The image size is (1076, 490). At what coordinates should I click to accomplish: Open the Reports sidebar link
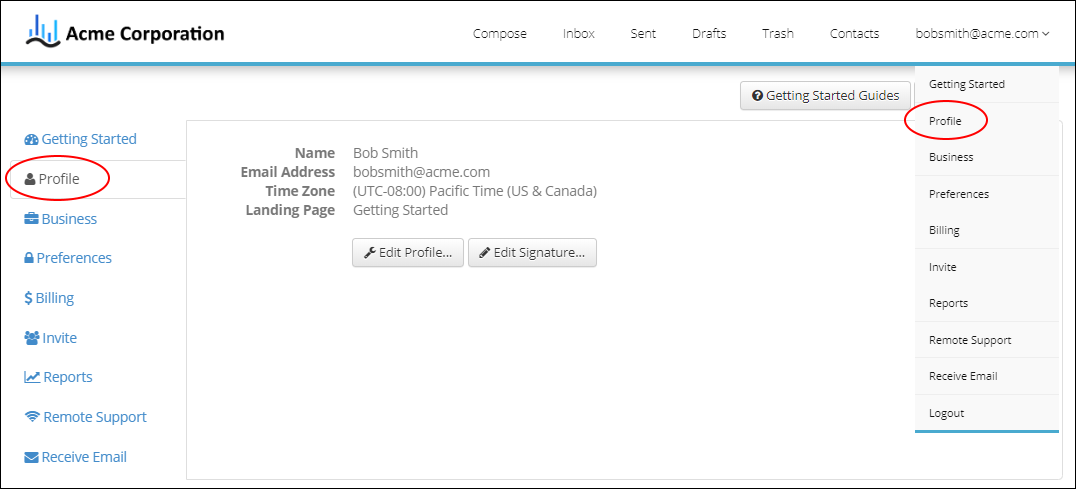point(58,377)
